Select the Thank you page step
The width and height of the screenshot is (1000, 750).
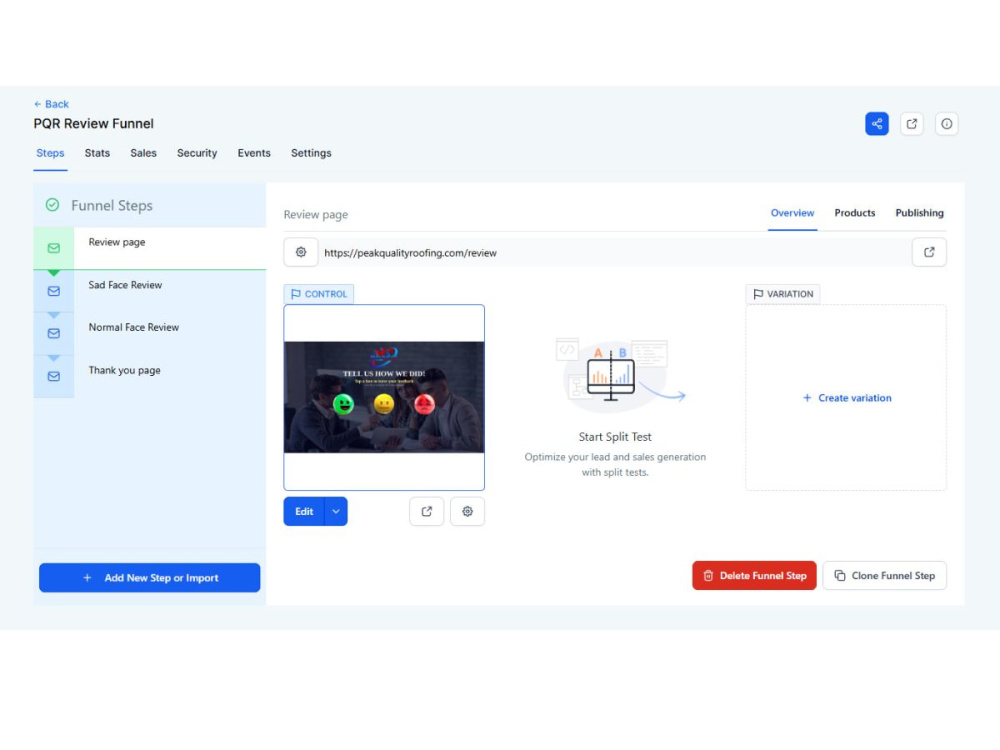point(150,376)
